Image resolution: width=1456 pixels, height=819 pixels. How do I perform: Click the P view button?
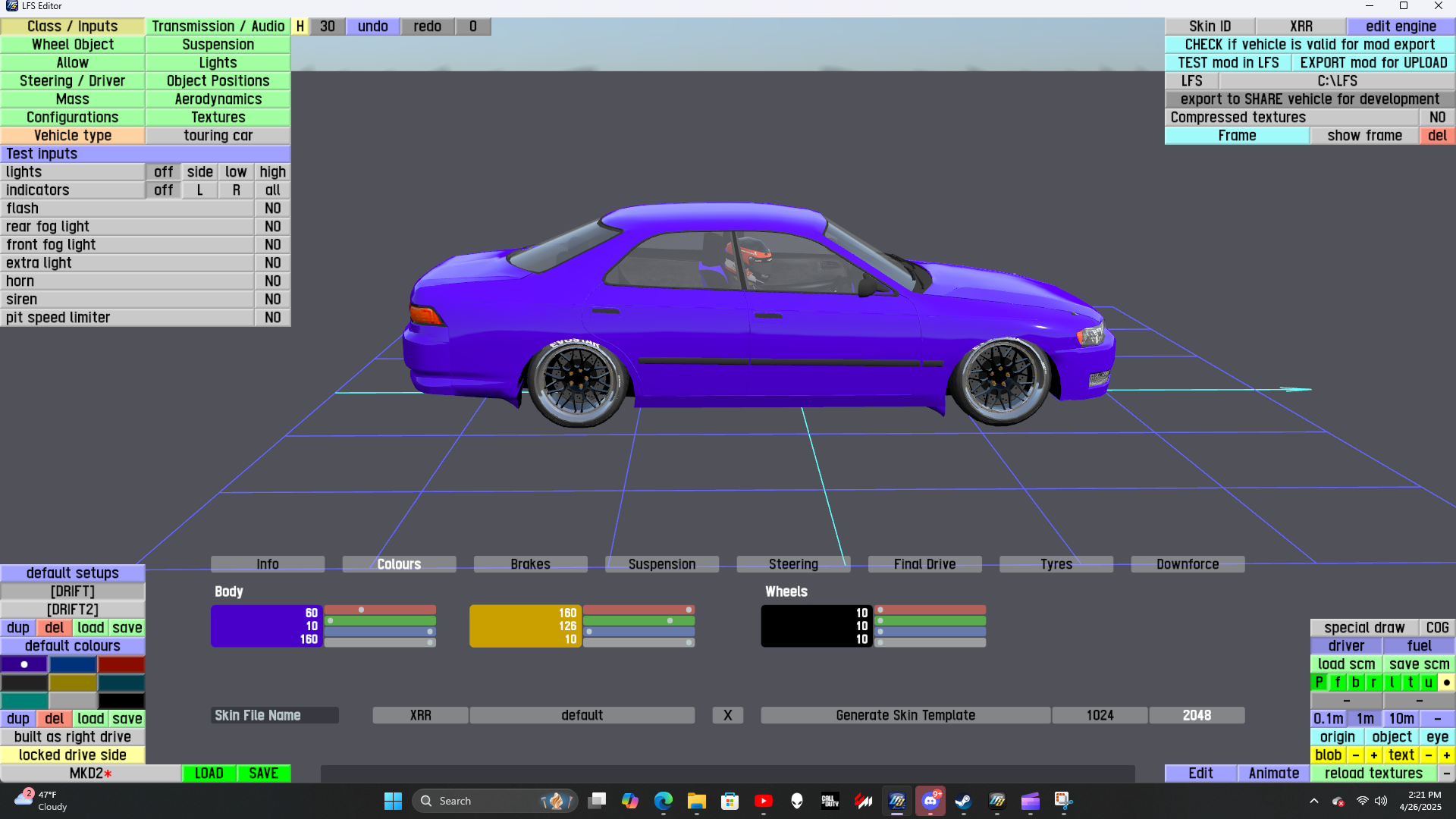[x=1319, y=682]
